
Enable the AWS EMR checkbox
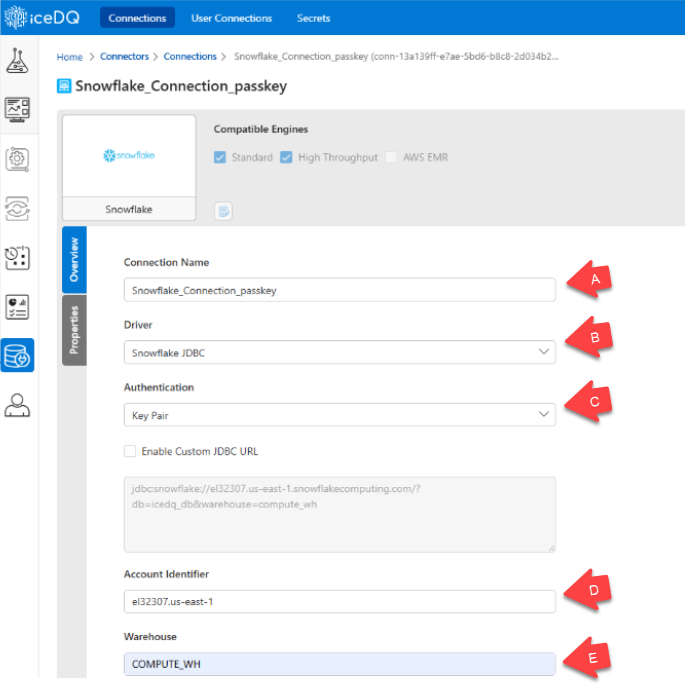(x=391, y=157)
